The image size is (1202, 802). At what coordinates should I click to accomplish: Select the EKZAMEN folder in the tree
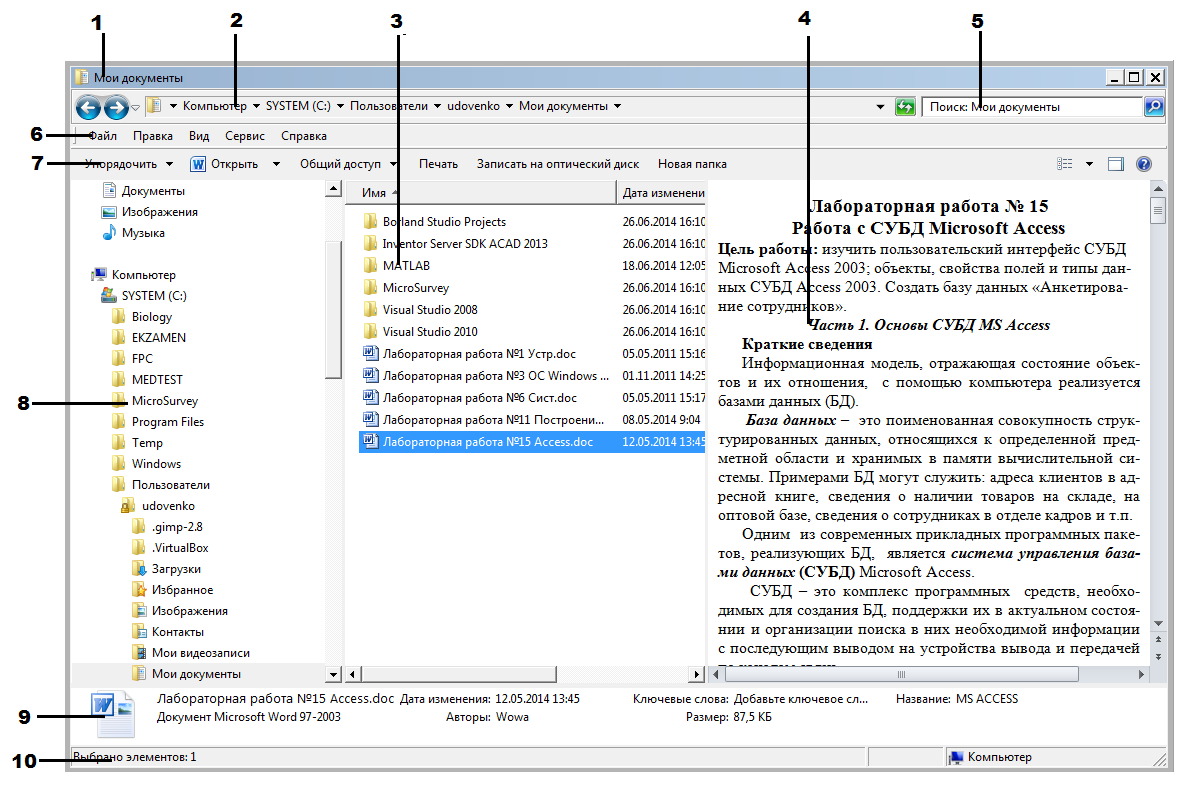tap(159, 338)
